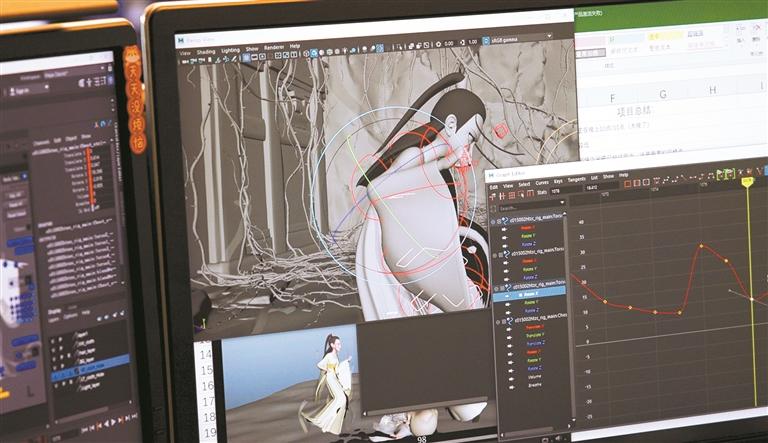This screenshot has width=768, height=443.
Task: Click the use all lights icon in viewport toolbar
Action: (x=345, y=50)
